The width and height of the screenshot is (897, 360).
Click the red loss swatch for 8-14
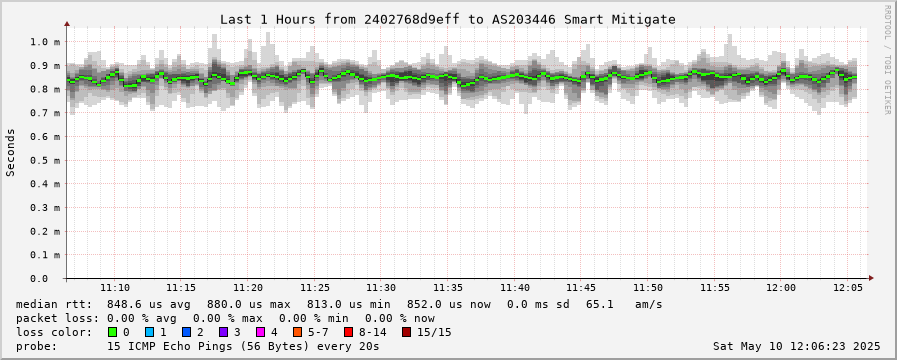tap(348, 332)
